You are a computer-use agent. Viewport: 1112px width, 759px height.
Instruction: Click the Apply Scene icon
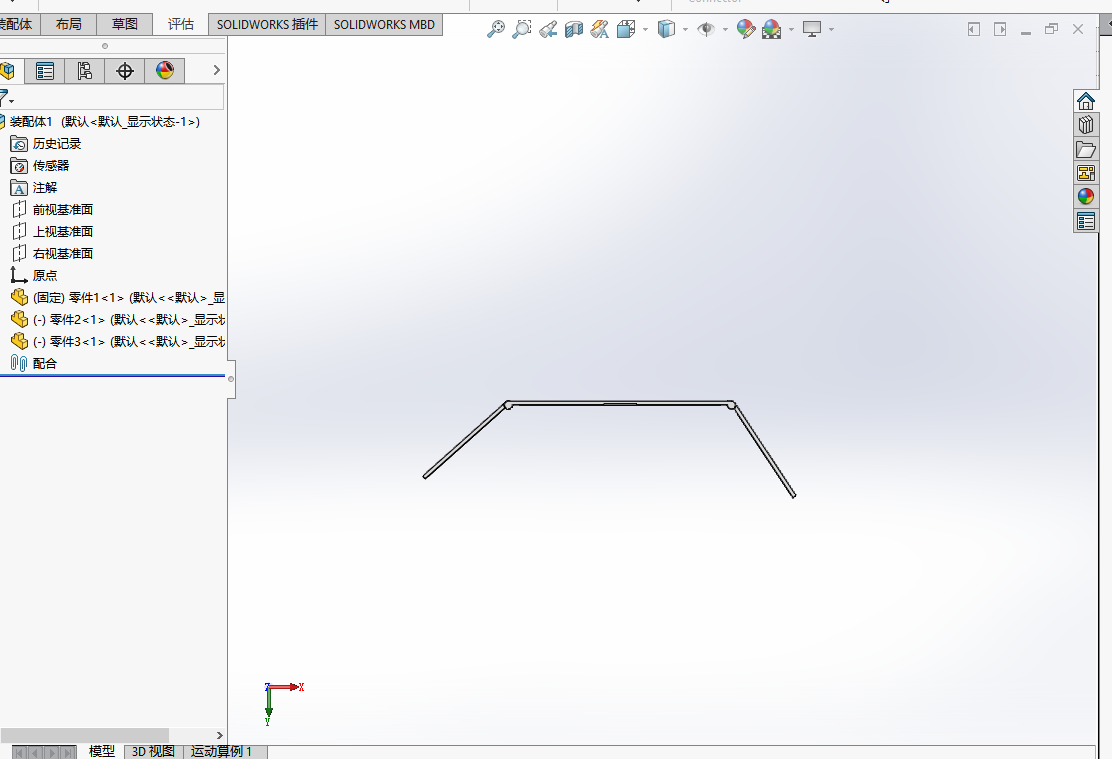point(772,29)
